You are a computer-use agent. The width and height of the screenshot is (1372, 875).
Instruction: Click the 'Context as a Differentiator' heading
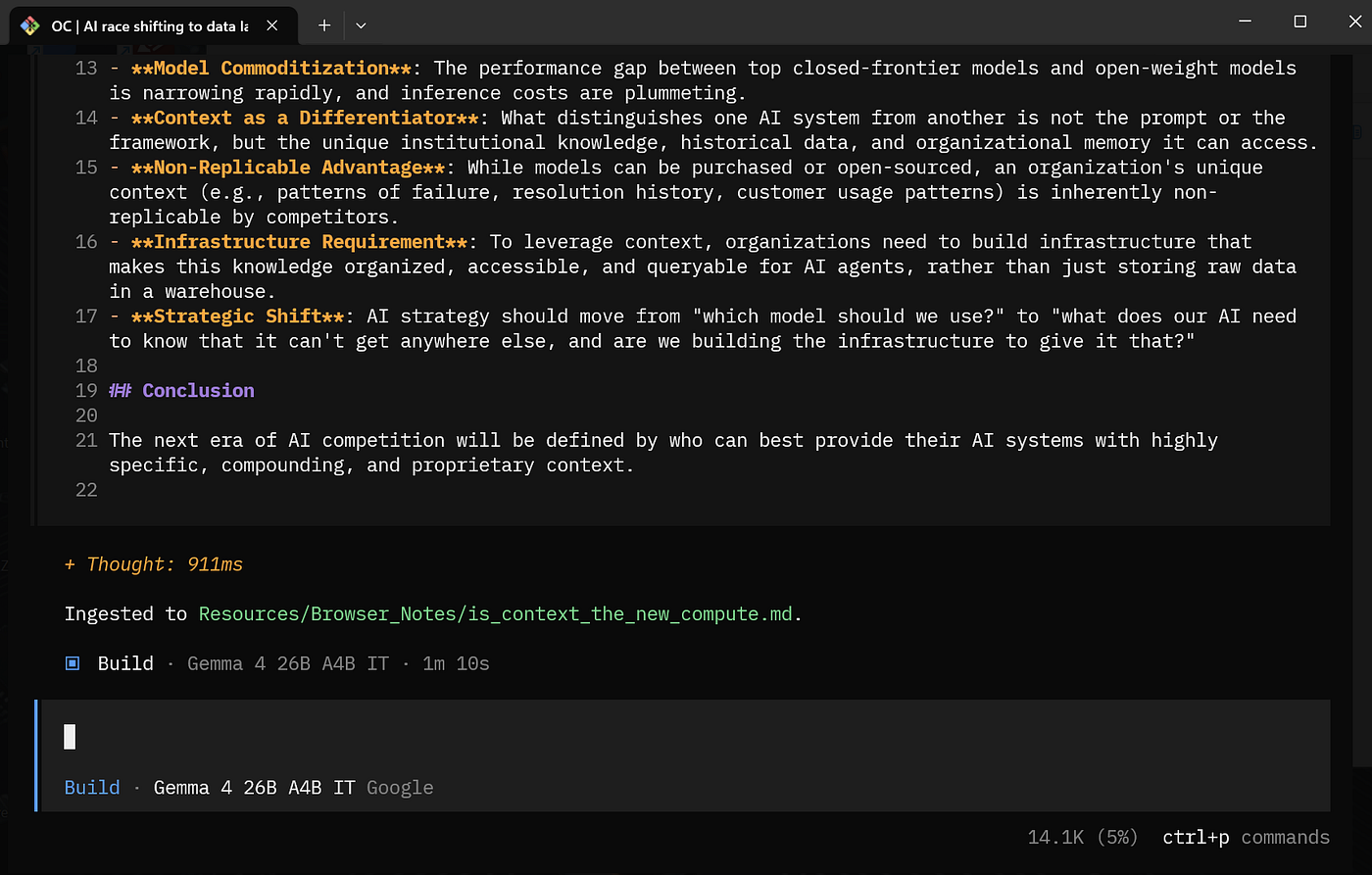pos(305,118)
